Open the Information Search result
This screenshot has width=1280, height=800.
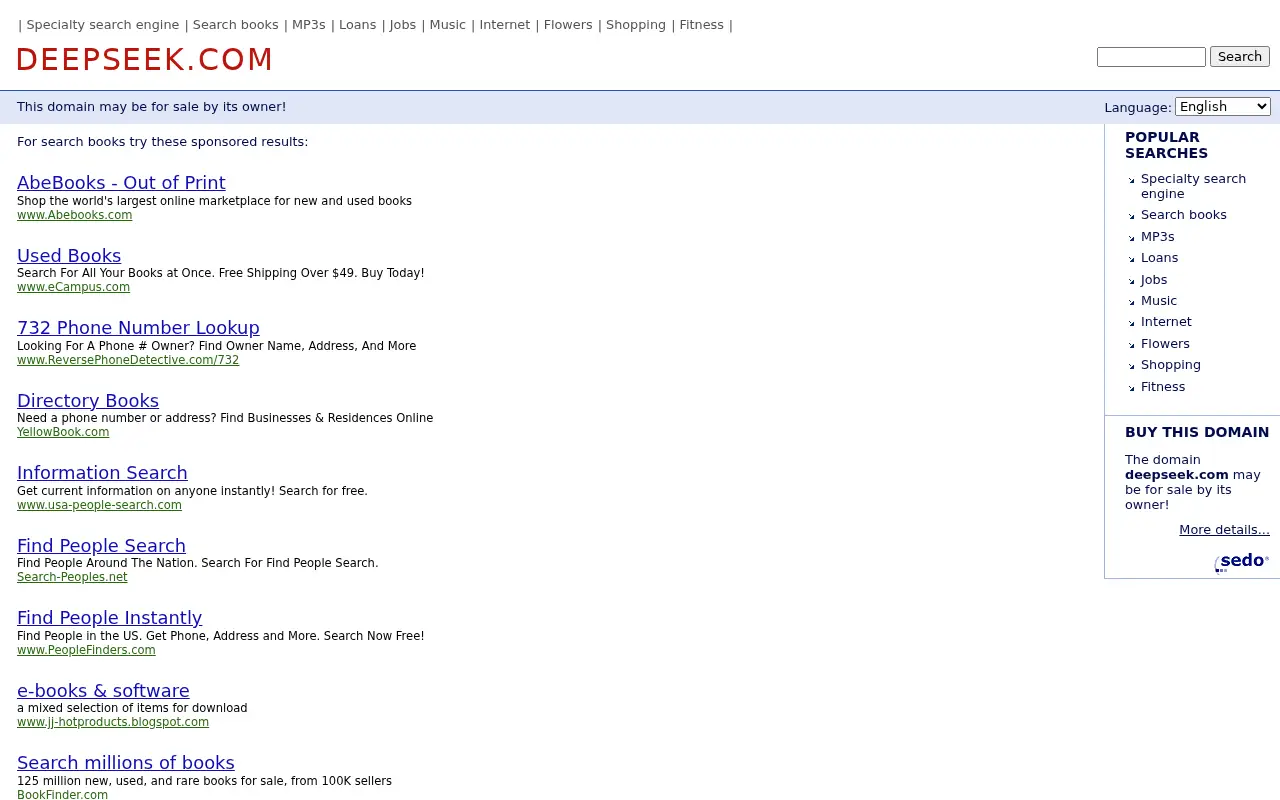pos(102,473)
